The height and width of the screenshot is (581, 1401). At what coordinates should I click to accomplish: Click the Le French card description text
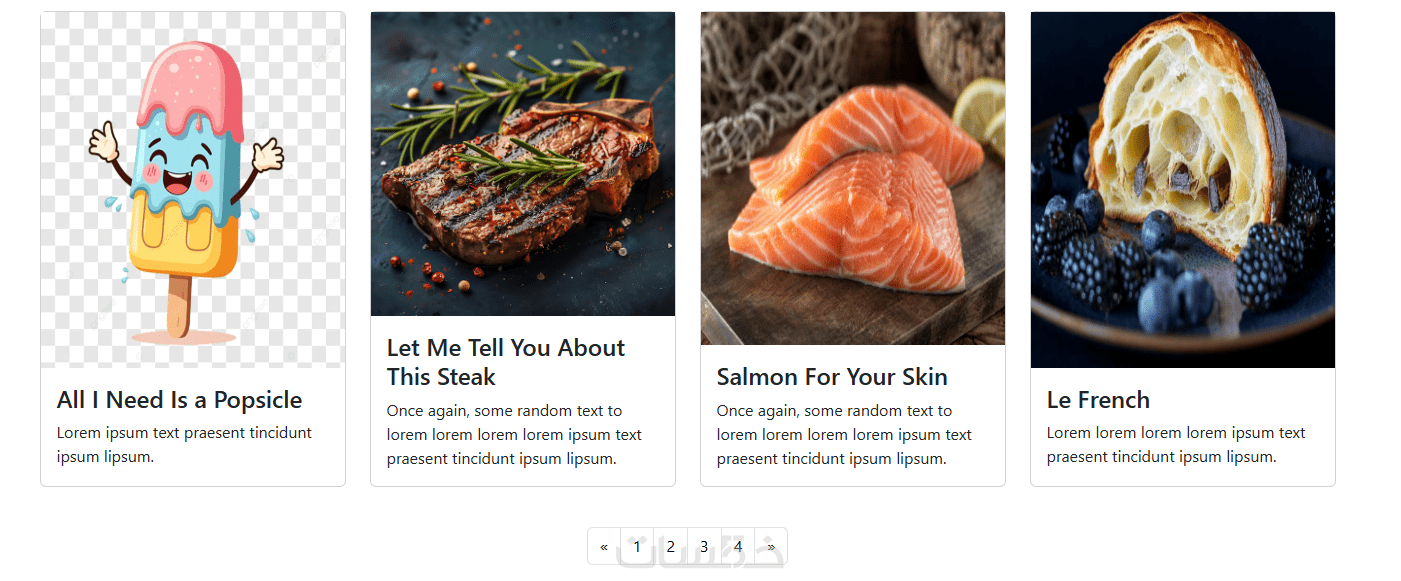(x=1176, y=445)
